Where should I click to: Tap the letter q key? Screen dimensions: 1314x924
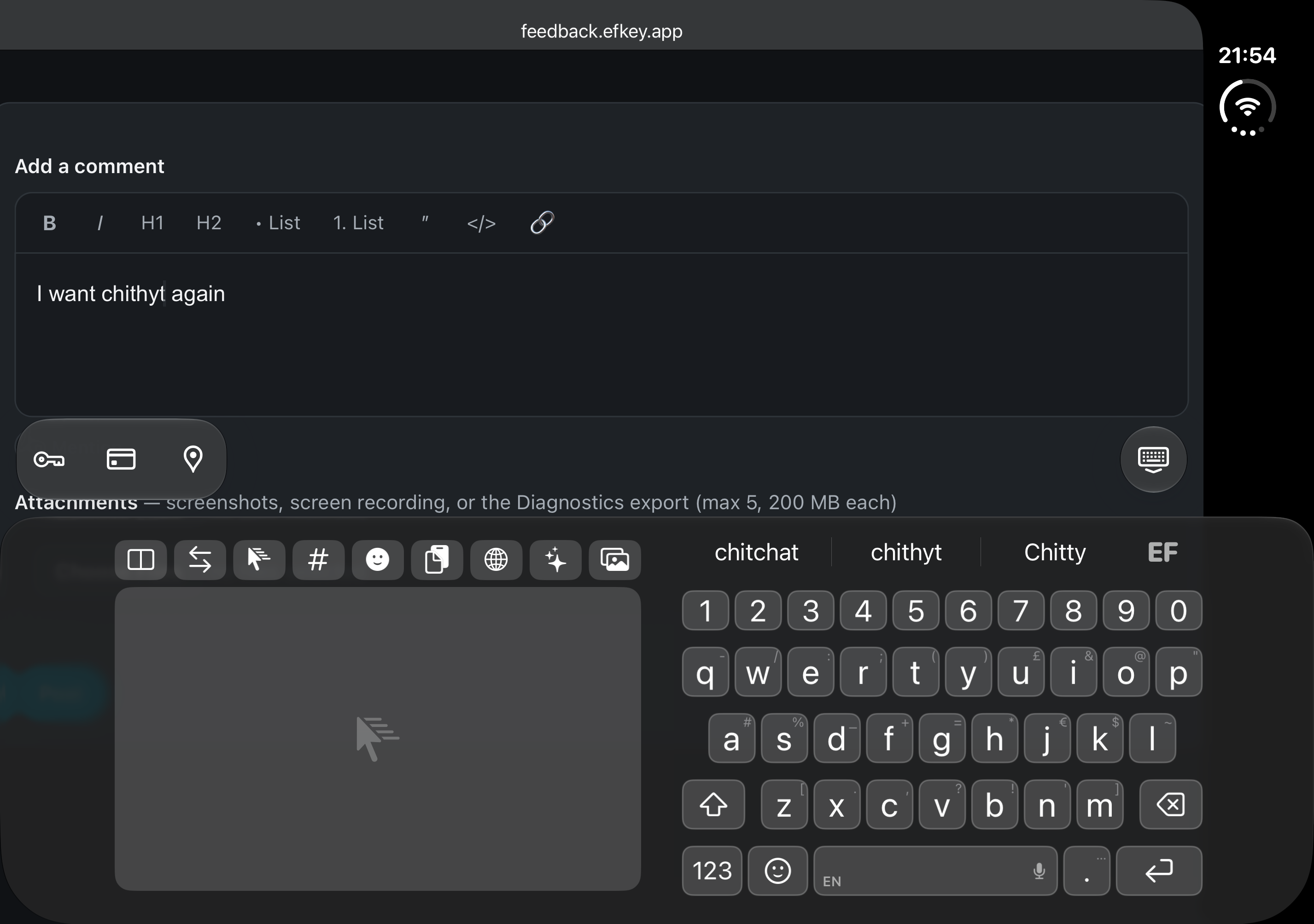[705, 672]
